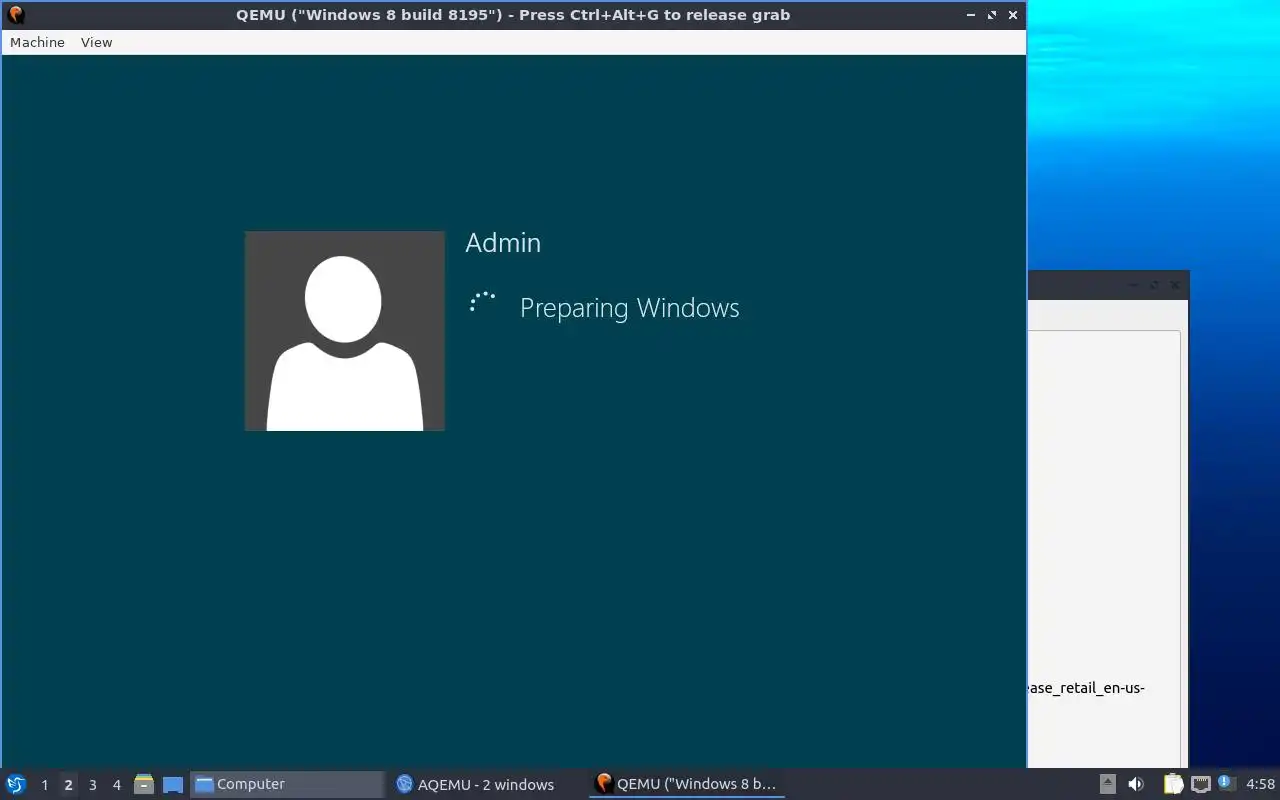This screenshot has width=1280, height=800.
Task: Switch to workspace 4
Action: 116,785
